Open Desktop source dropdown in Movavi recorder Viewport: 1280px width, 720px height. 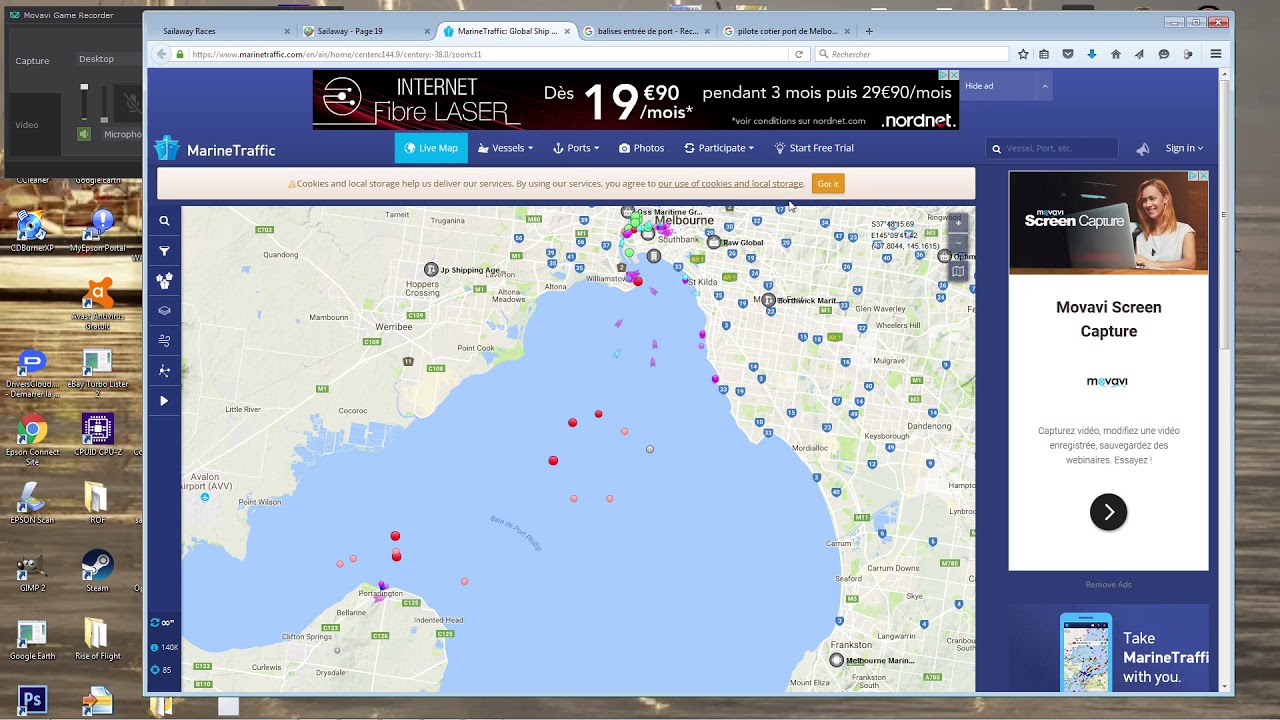(106, 59)
